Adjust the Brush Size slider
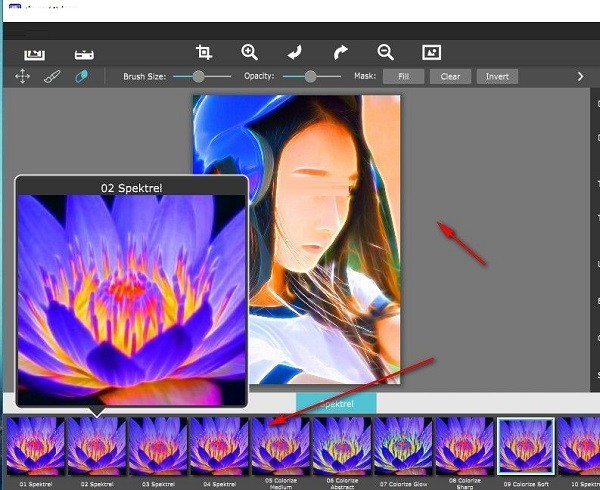The image size is (600, 490). coord(199,76)
